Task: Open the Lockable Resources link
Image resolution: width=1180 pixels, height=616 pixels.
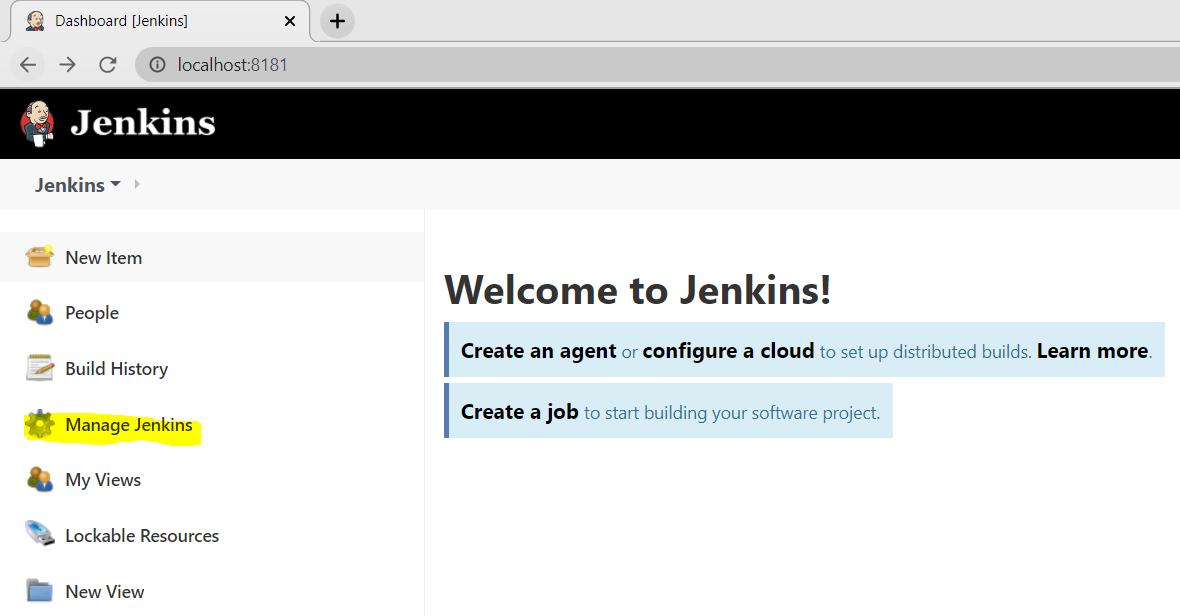Action: 142,536
